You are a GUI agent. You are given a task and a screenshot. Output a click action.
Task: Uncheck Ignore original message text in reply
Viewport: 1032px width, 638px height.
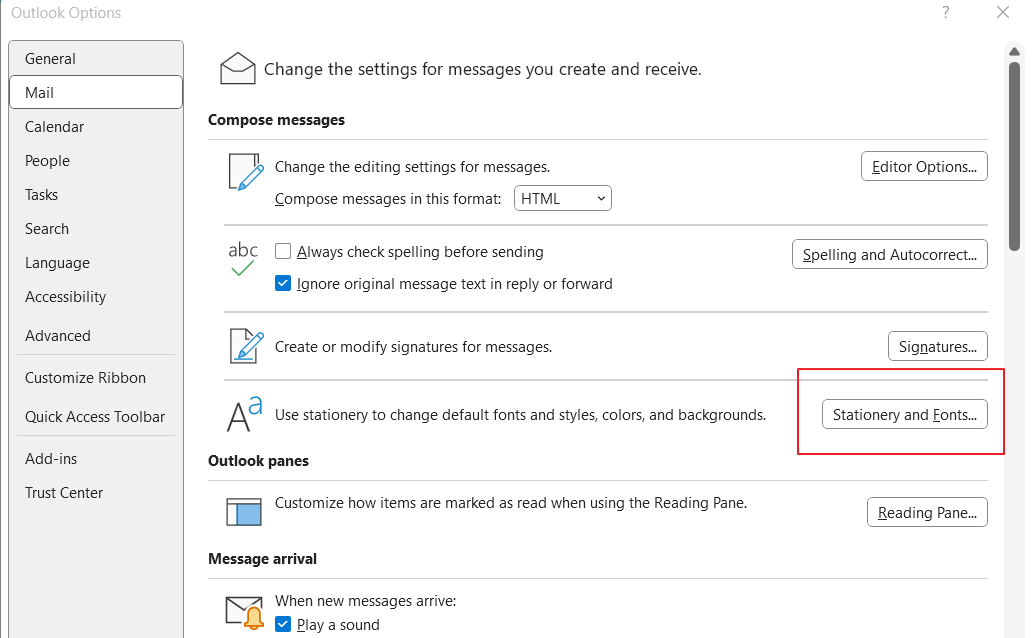pyautogui.click(x=283, y=284)
